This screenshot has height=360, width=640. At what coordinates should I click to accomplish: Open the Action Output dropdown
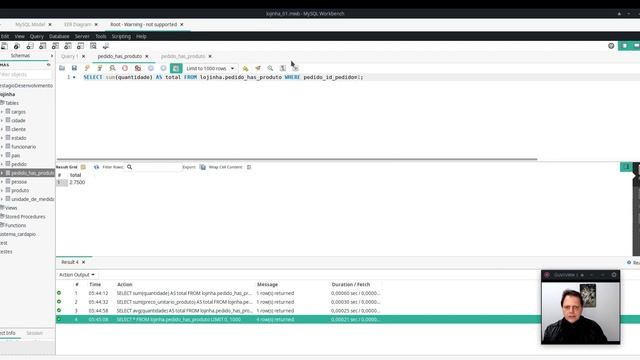coord(77,275)
